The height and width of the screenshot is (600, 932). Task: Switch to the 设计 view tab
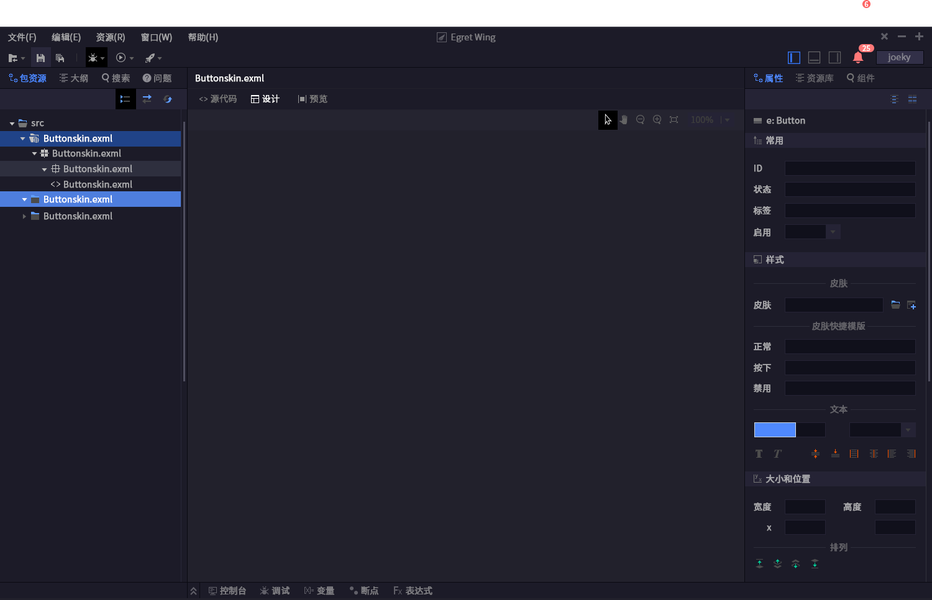tap(265, 99)
